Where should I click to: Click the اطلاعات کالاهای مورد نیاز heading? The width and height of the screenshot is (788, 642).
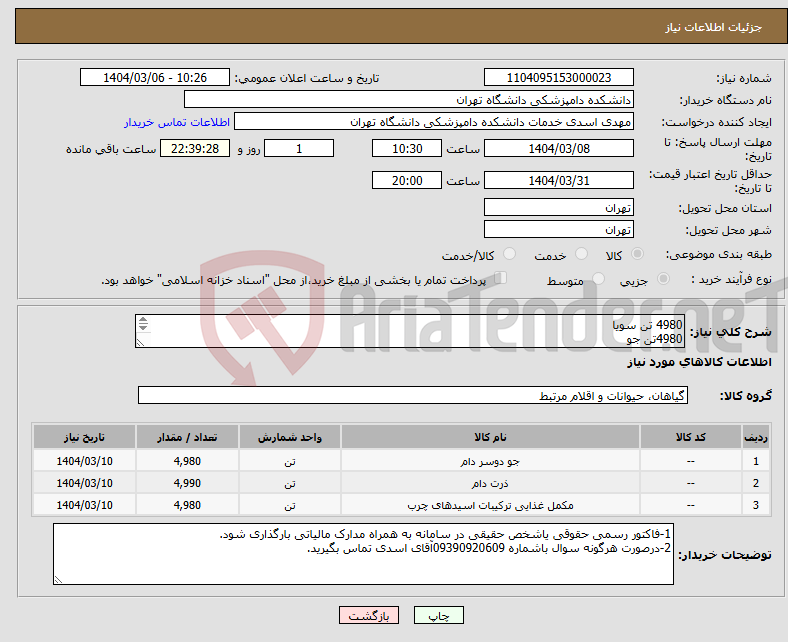[x=699, y=362]
